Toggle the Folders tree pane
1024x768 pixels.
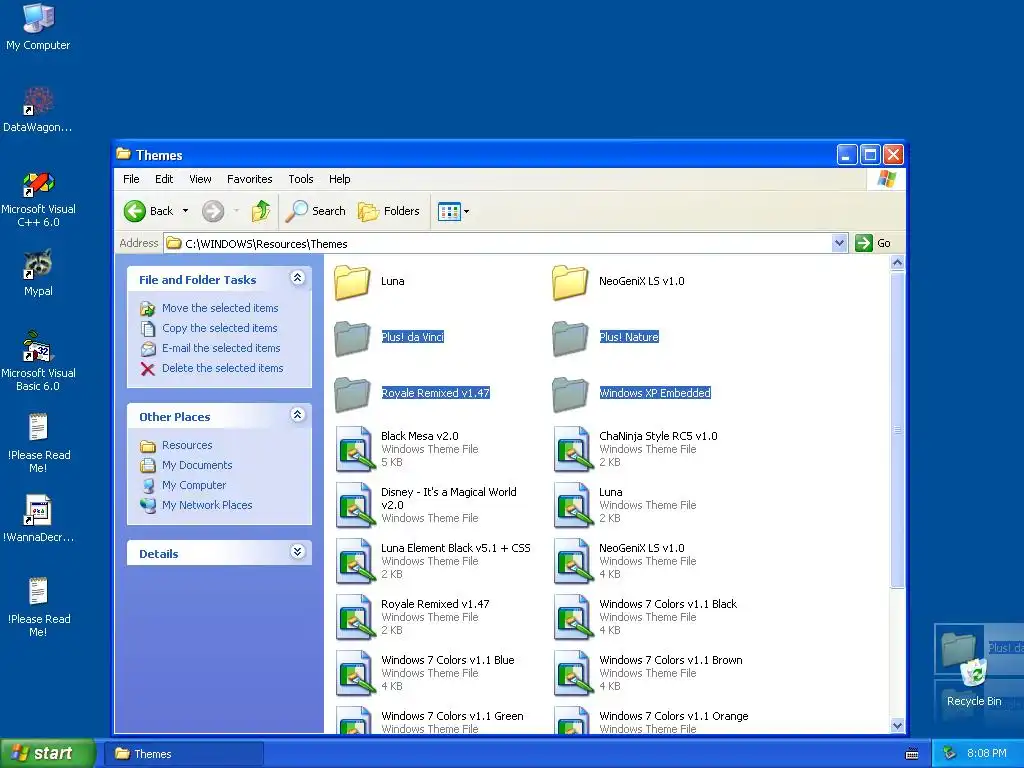coord(389,211)
